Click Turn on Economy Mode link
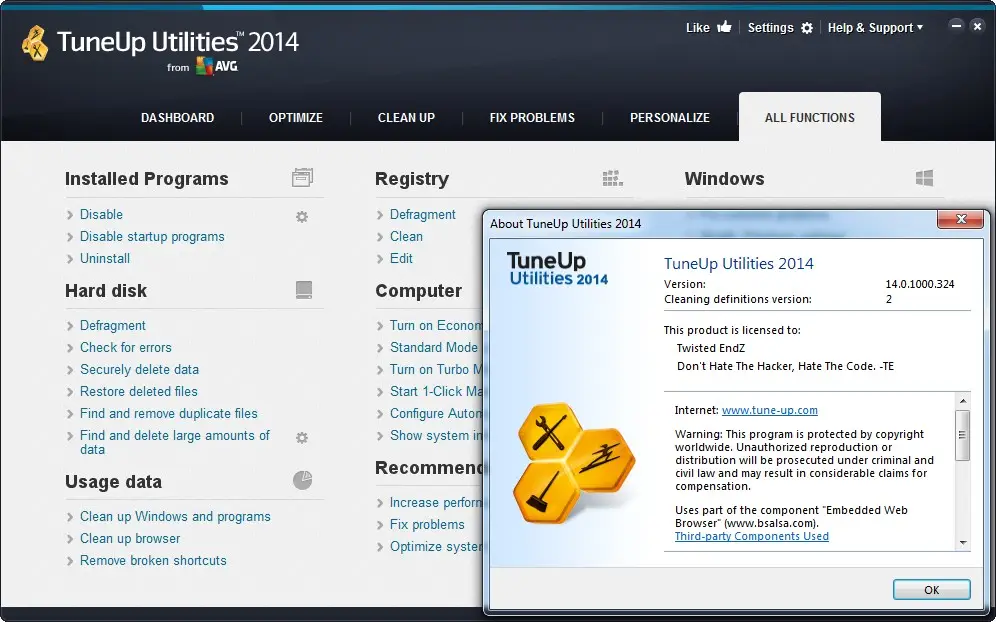Image resolution: width=996 pixels, height=622 pixels. (436, 325)
